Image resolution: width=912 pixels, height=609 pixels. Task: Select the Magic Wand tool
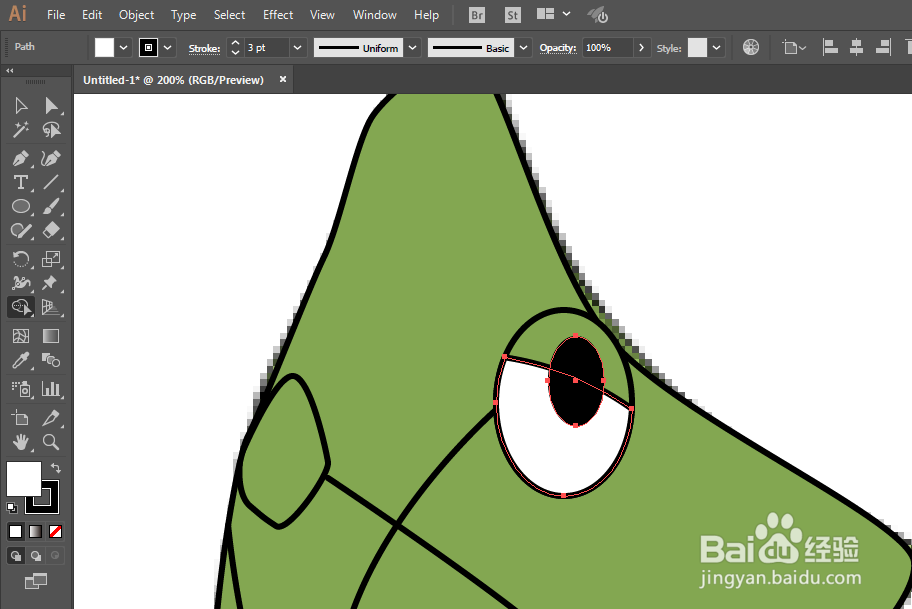point(21,130)
